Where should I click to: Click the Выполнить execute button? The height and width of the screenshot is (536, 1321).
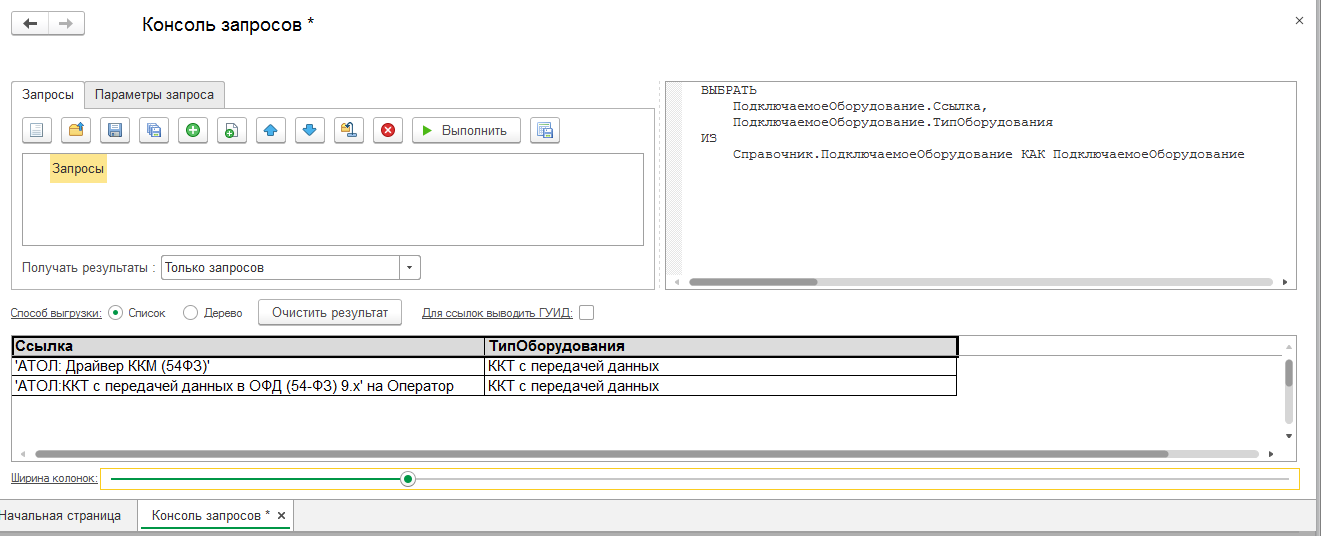[466, 130]
